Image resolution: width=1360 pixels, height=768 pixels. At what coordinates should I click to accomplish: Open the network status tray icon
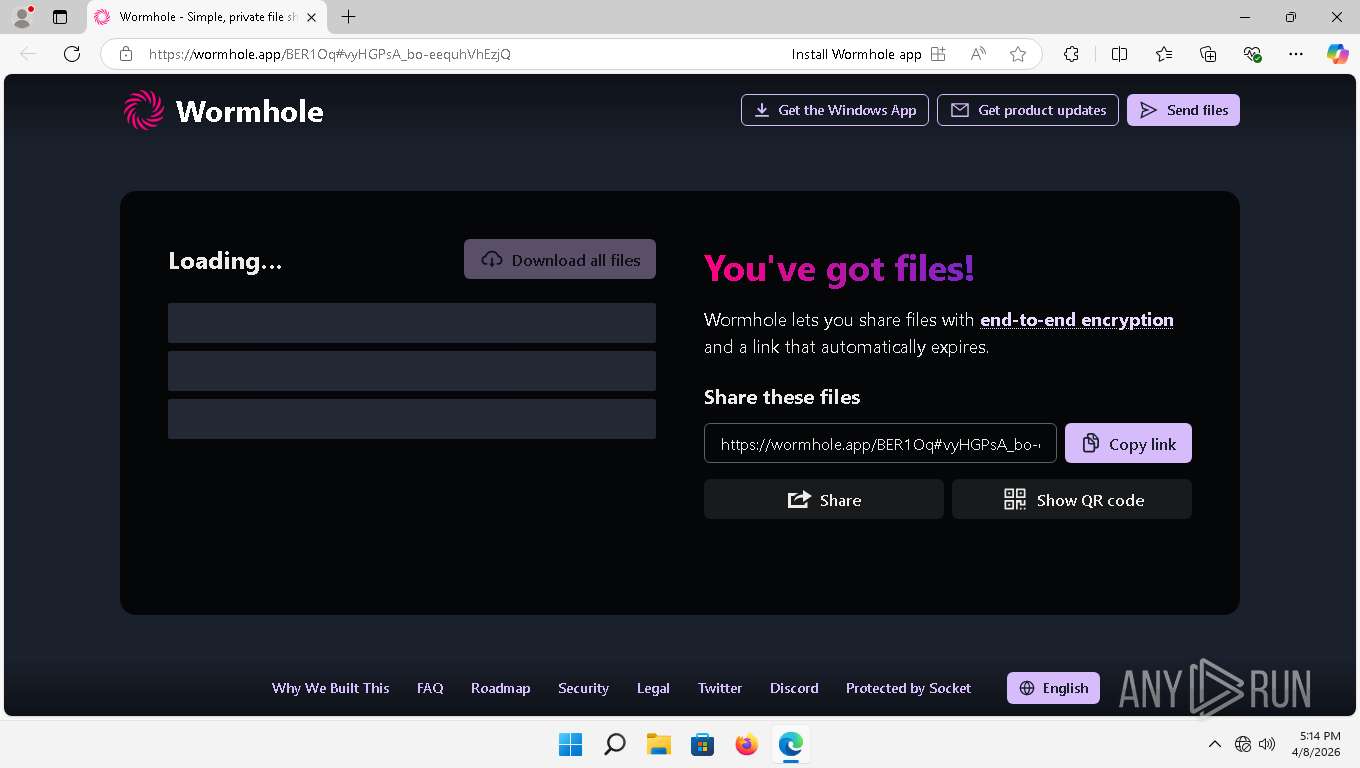1243,744
